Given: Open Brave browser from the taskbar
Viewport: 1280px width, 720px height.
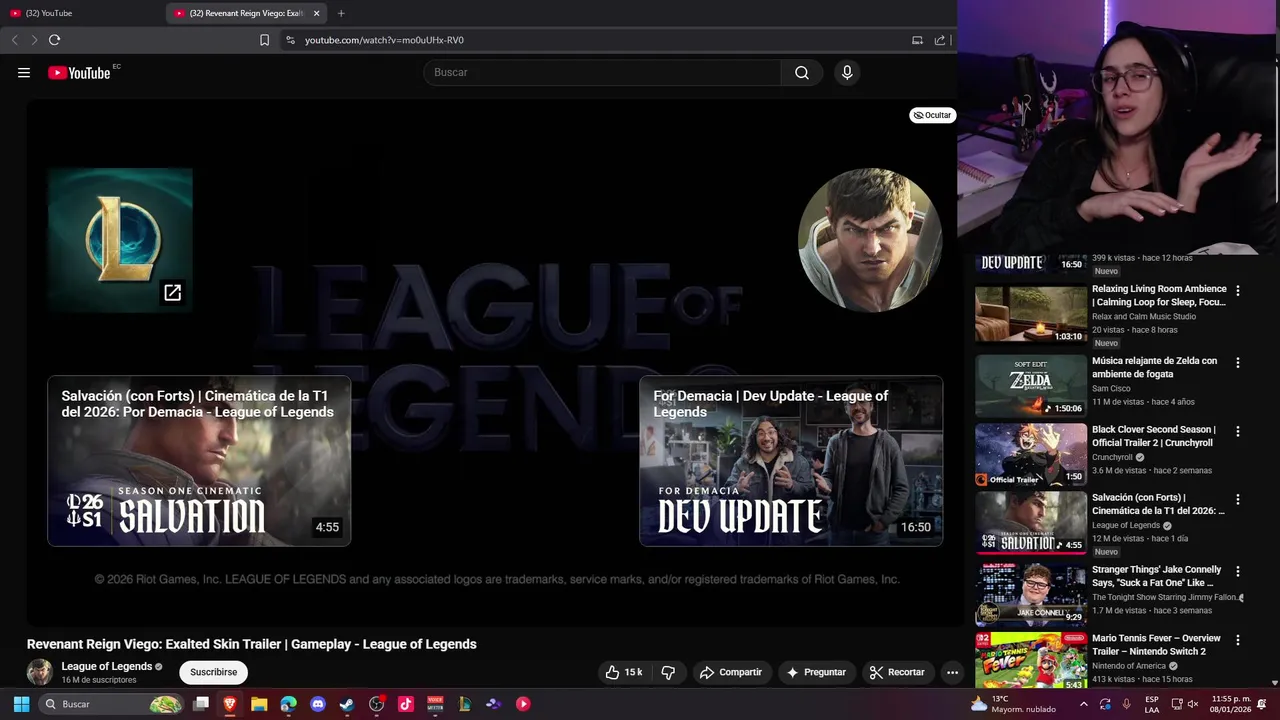Looking at the screenshot, I should (230, 704).
